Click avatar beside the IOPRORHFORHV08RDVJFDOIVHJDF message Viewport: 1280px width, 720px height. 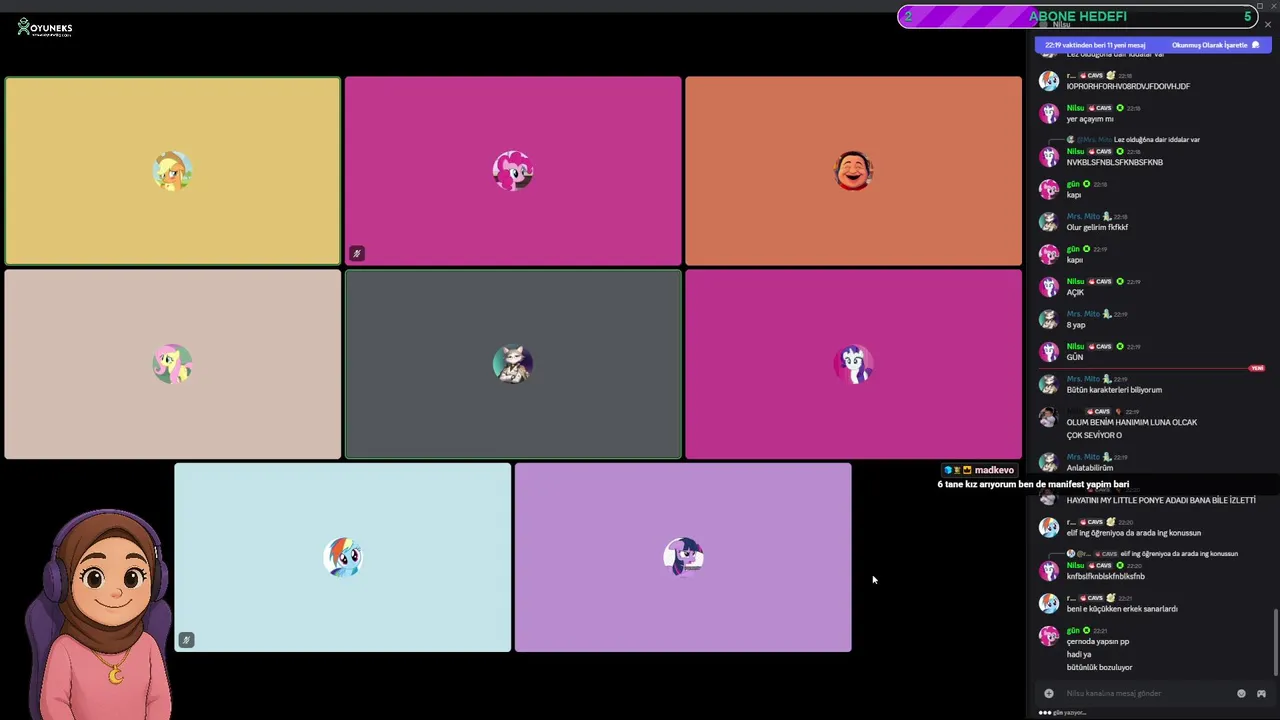(1049, 81)
